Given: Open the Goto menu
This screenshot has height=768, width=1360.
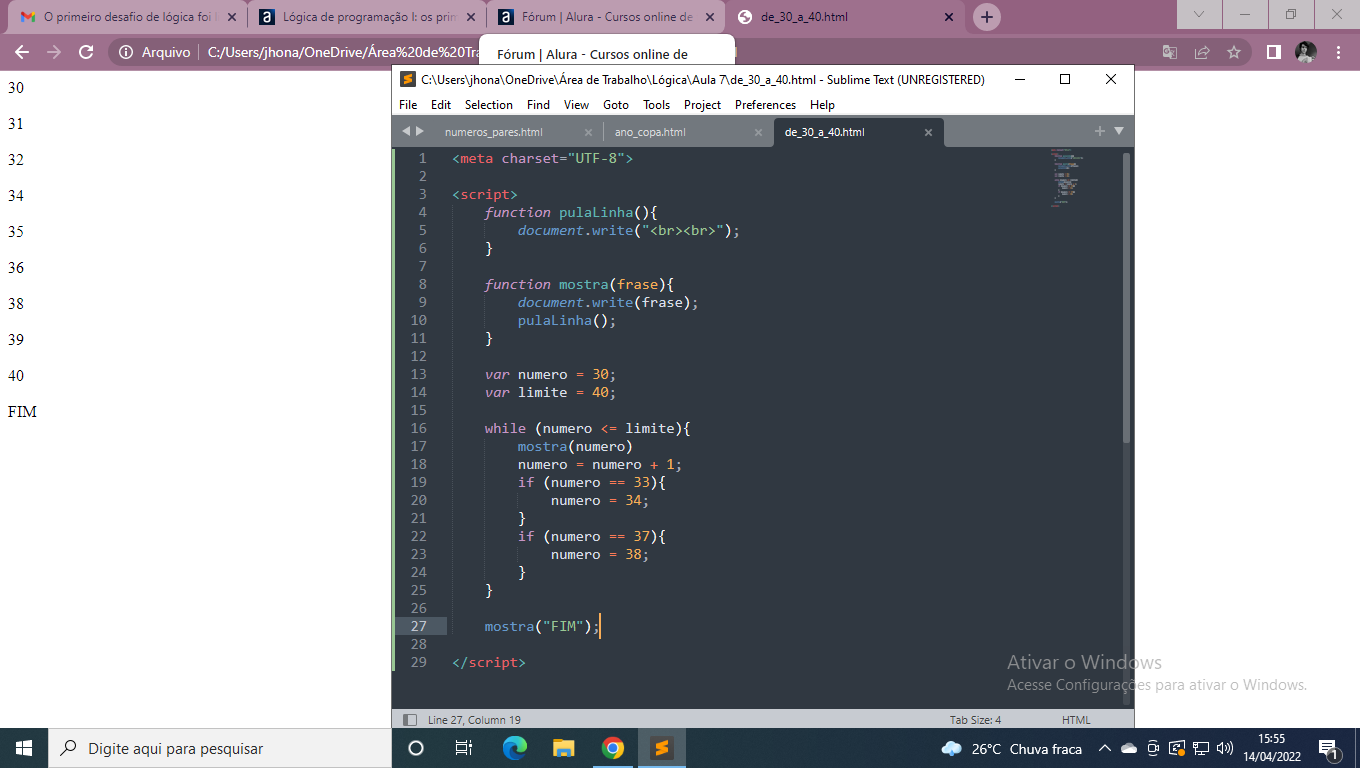Looking at the screenshot, I should [x=616, y=104].
